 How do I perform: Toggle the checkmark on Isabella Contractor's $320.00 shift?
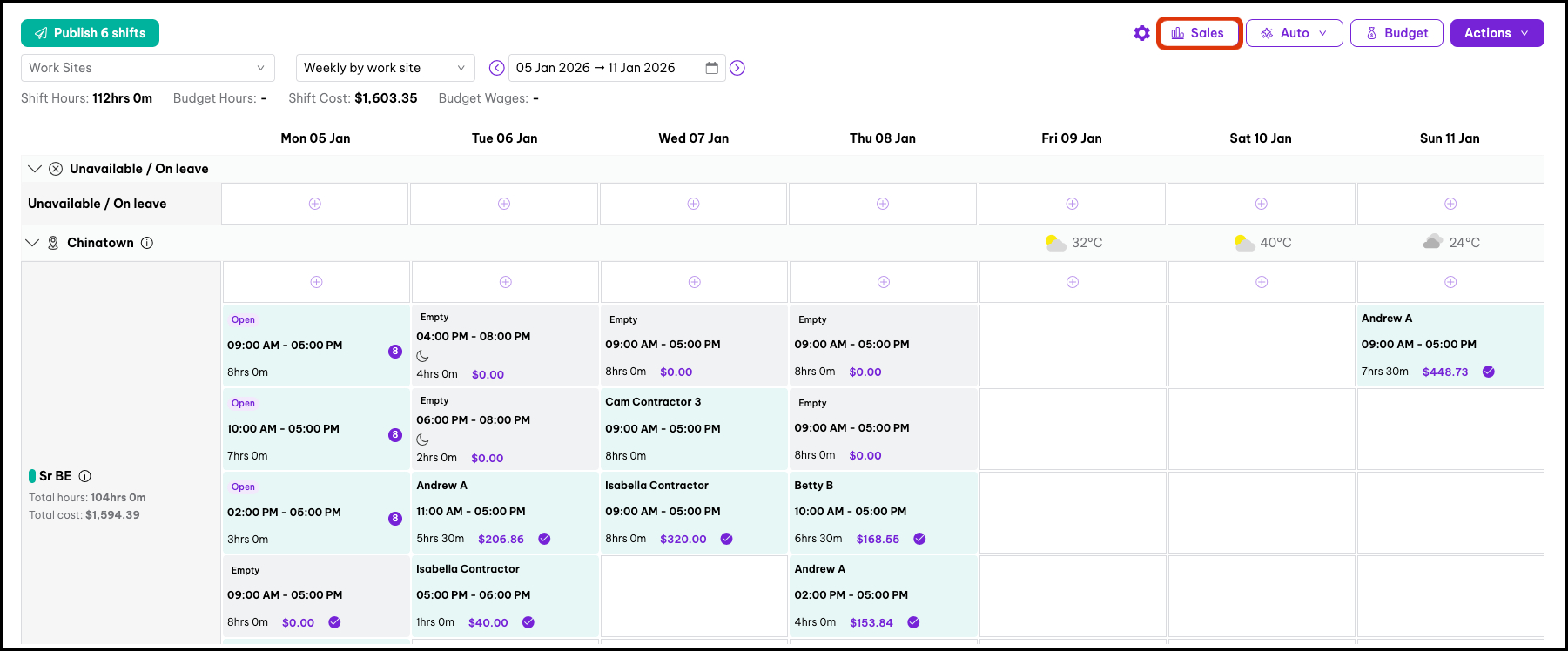tap(727, 539)
